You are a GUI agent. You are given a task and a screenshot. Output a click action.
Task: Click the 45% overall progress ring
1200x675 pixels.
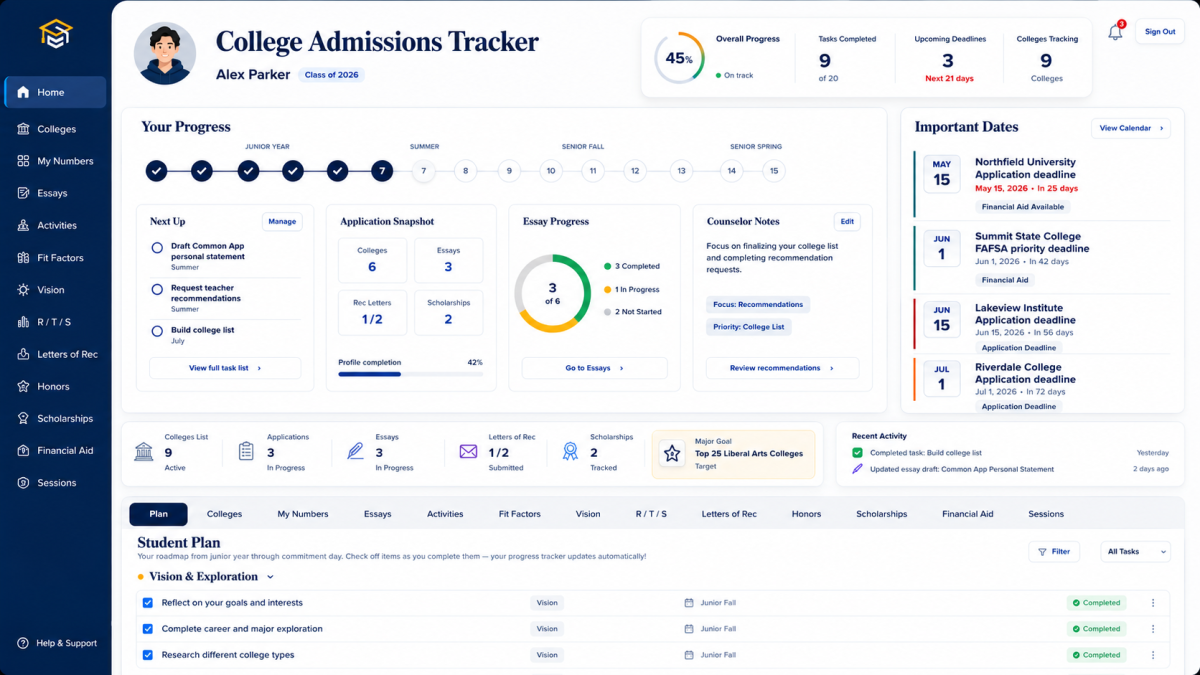(679, 59)
